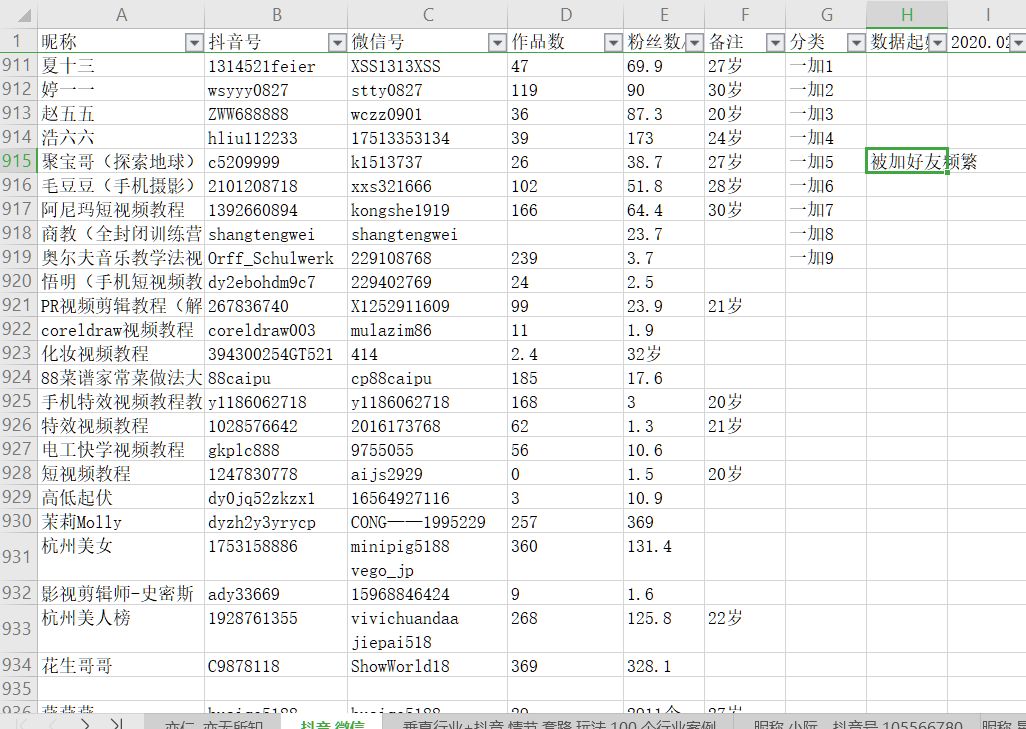Switch to the 抖音 微信 sheet tab
This screenshot has width=1026, height=729.
[x=332, y=724]
